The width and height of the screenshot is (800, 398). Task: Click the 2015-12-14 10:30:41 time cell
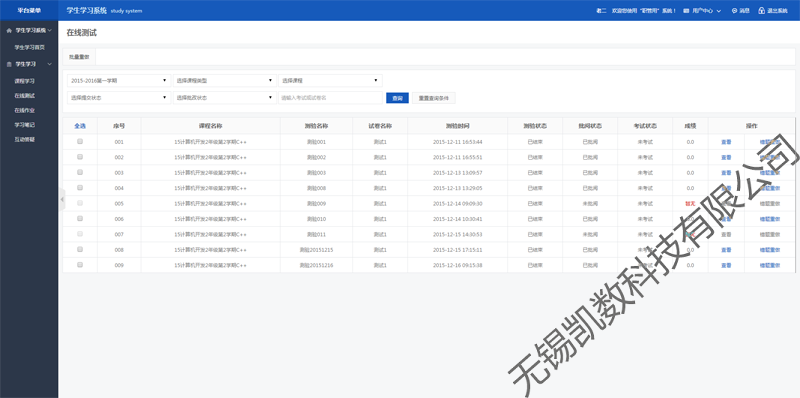[457, 219]
